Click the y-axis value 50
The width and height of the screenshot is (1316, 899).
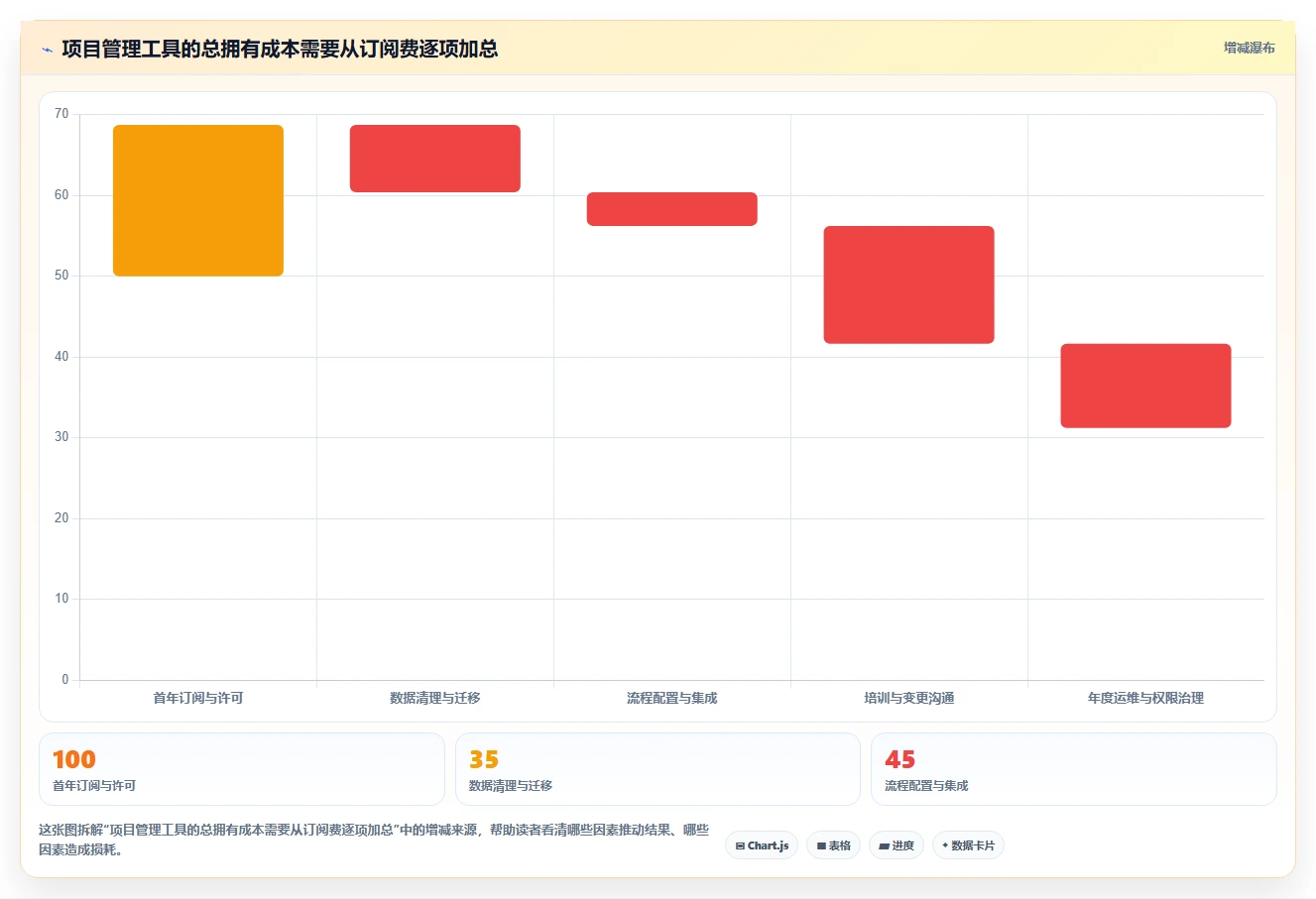point(61,276)
